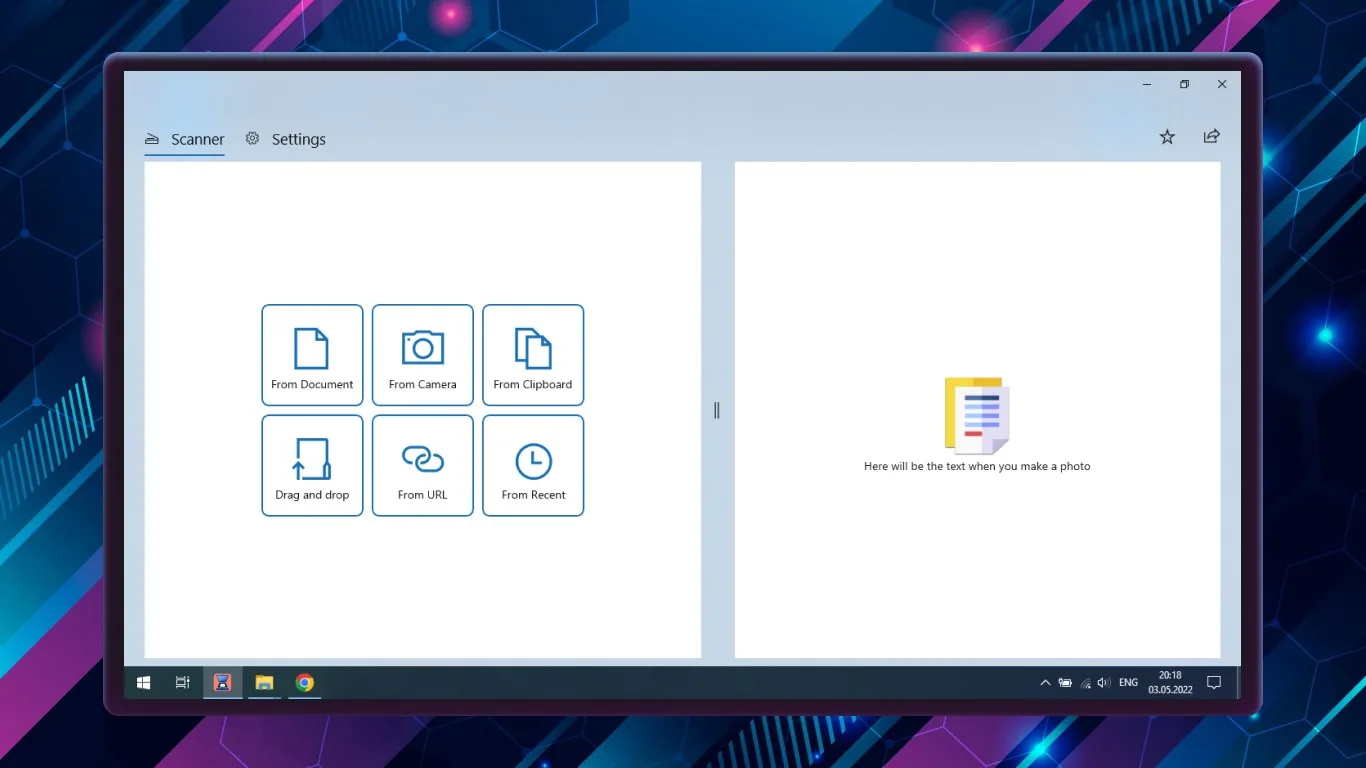Choose the From Camera option
Image resolution: width=1366 pixels, height=768 pixels.
(x=423, y=355)
